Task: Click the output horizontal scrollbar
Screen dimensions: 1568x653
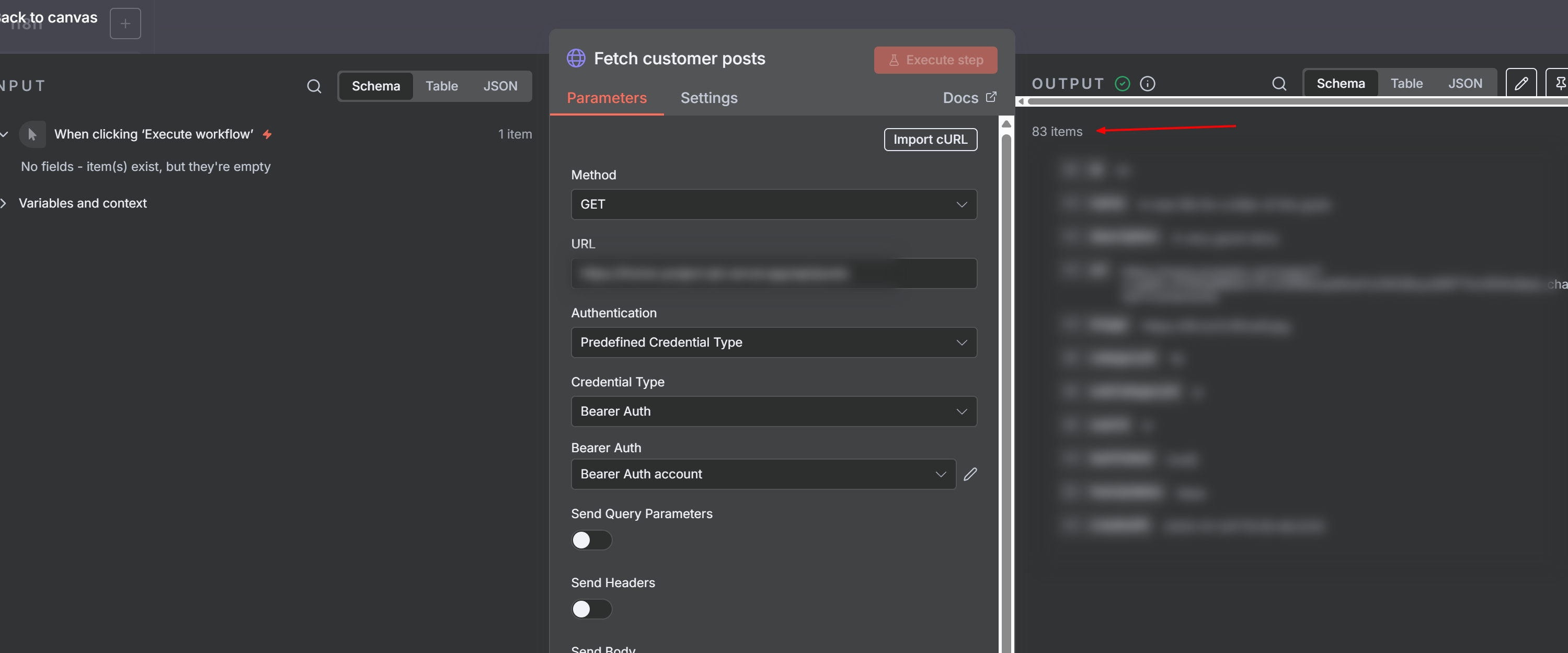Action: (x=1297, y=101)
